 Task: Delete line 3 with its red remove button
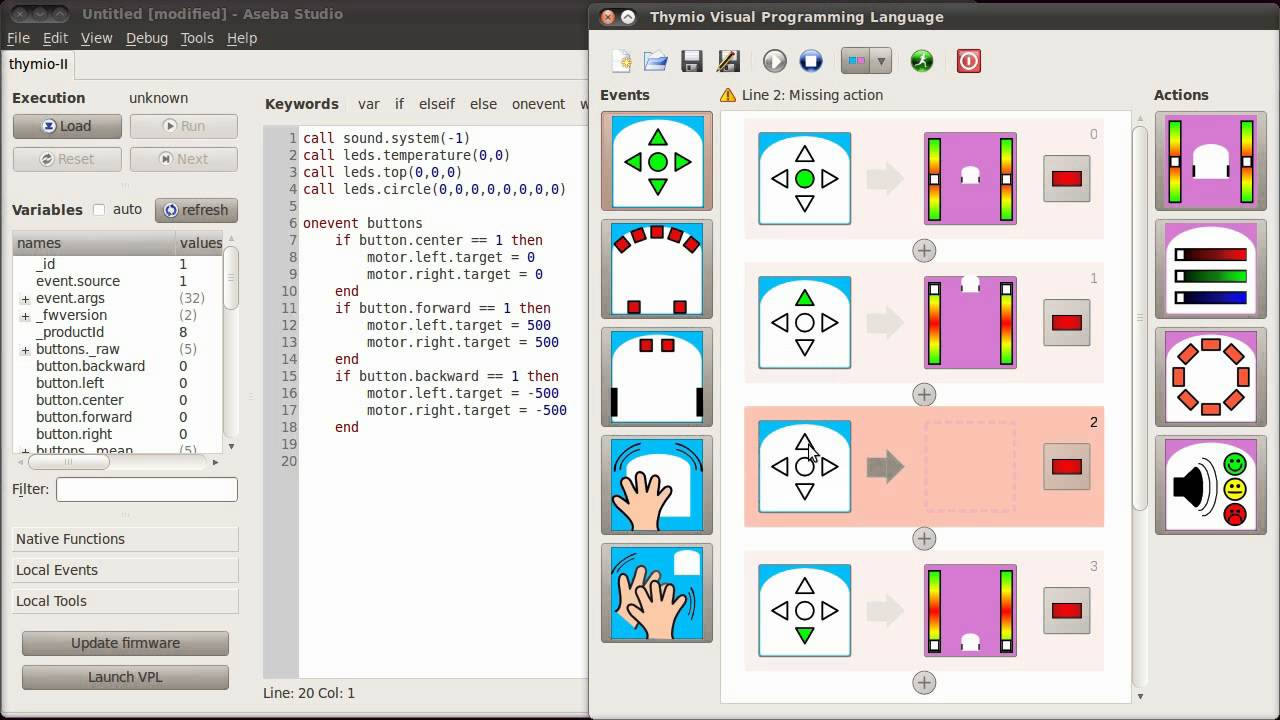click(x=1067, y=611)
